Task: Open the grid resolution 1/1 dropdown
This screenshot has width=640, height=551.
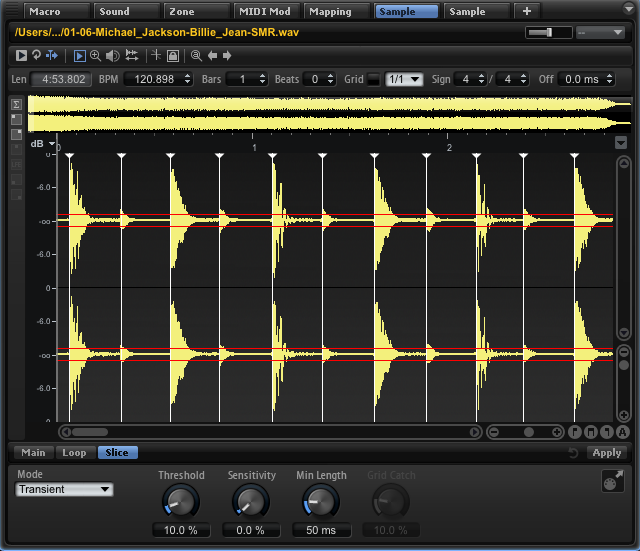Action: click(404, 79)
